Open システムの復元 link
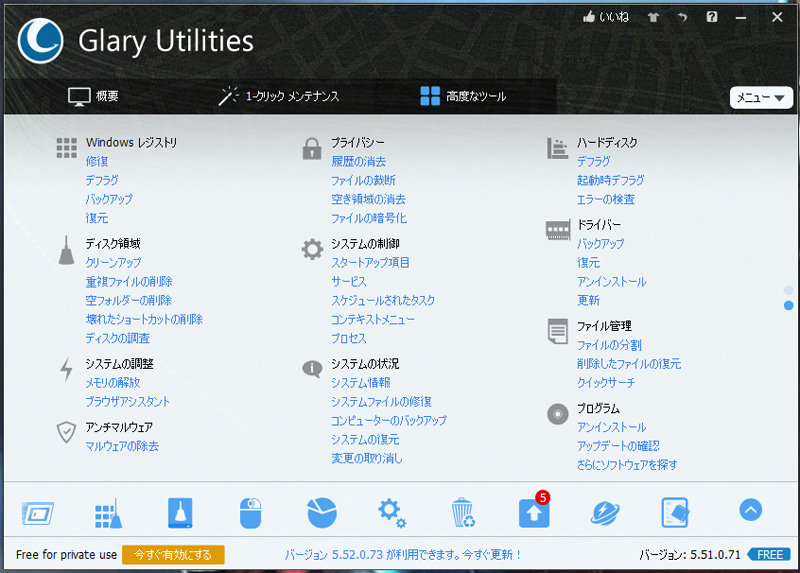Screen dimensions: 800x573 pos(365,439)
